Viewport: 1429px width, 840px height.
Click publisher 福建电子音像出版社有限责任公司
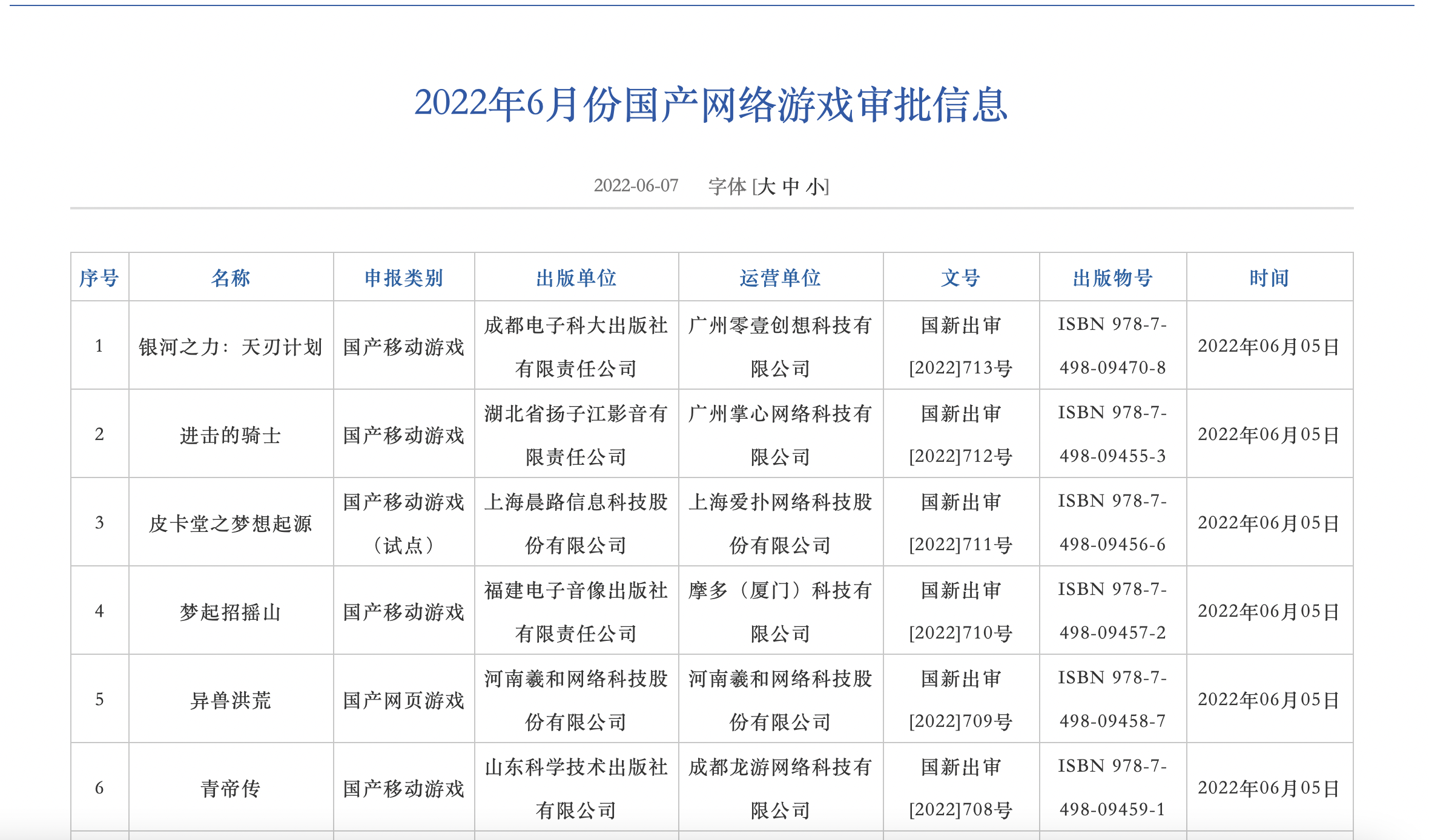[x=576, y=612]
